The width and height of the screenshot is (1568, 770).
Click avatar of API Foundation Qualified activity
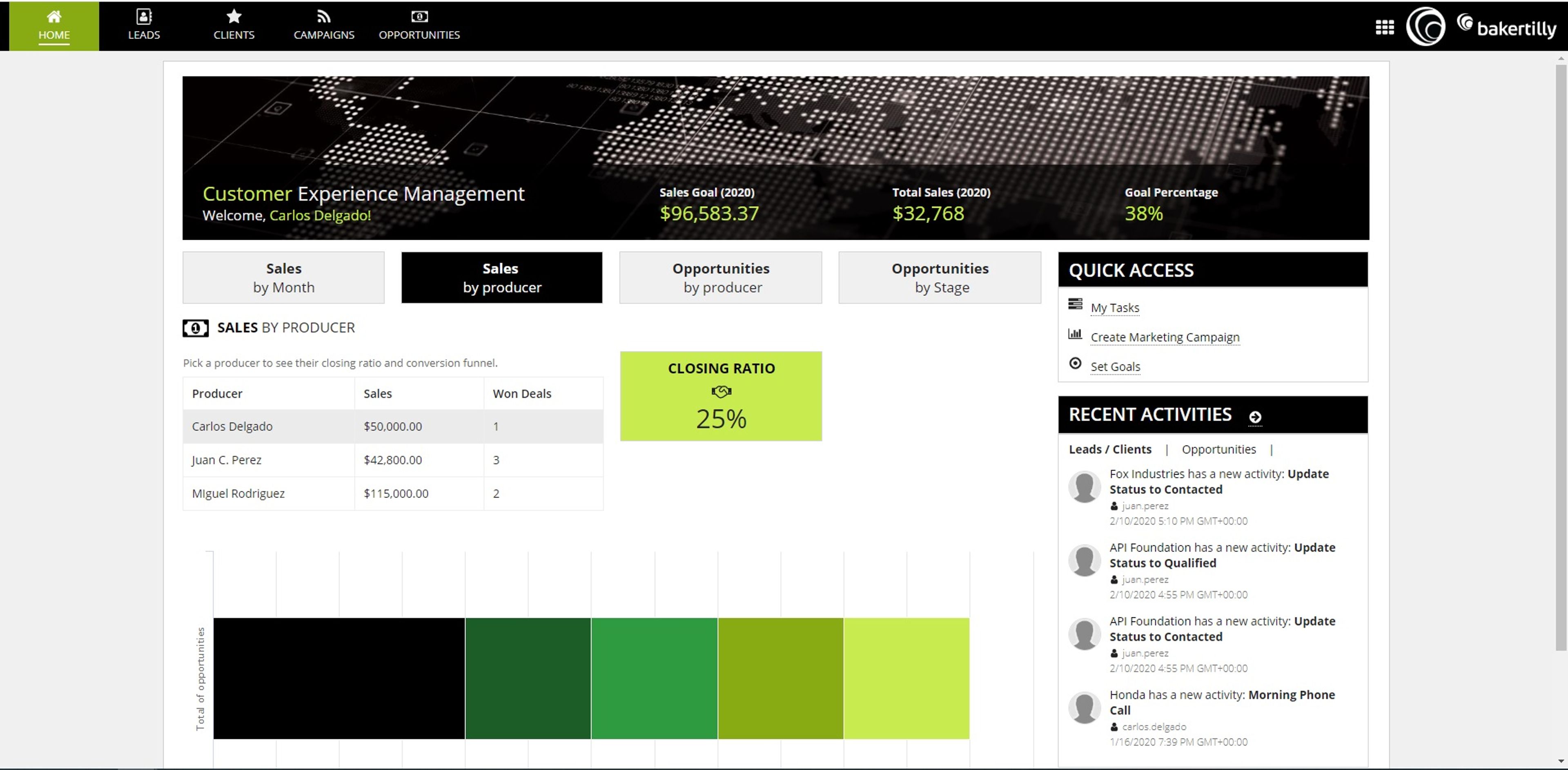tap(1085, 560)
